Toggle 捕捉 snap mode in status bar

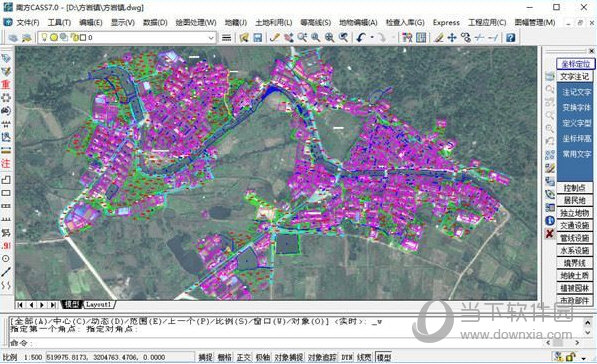tap(205, 357)
